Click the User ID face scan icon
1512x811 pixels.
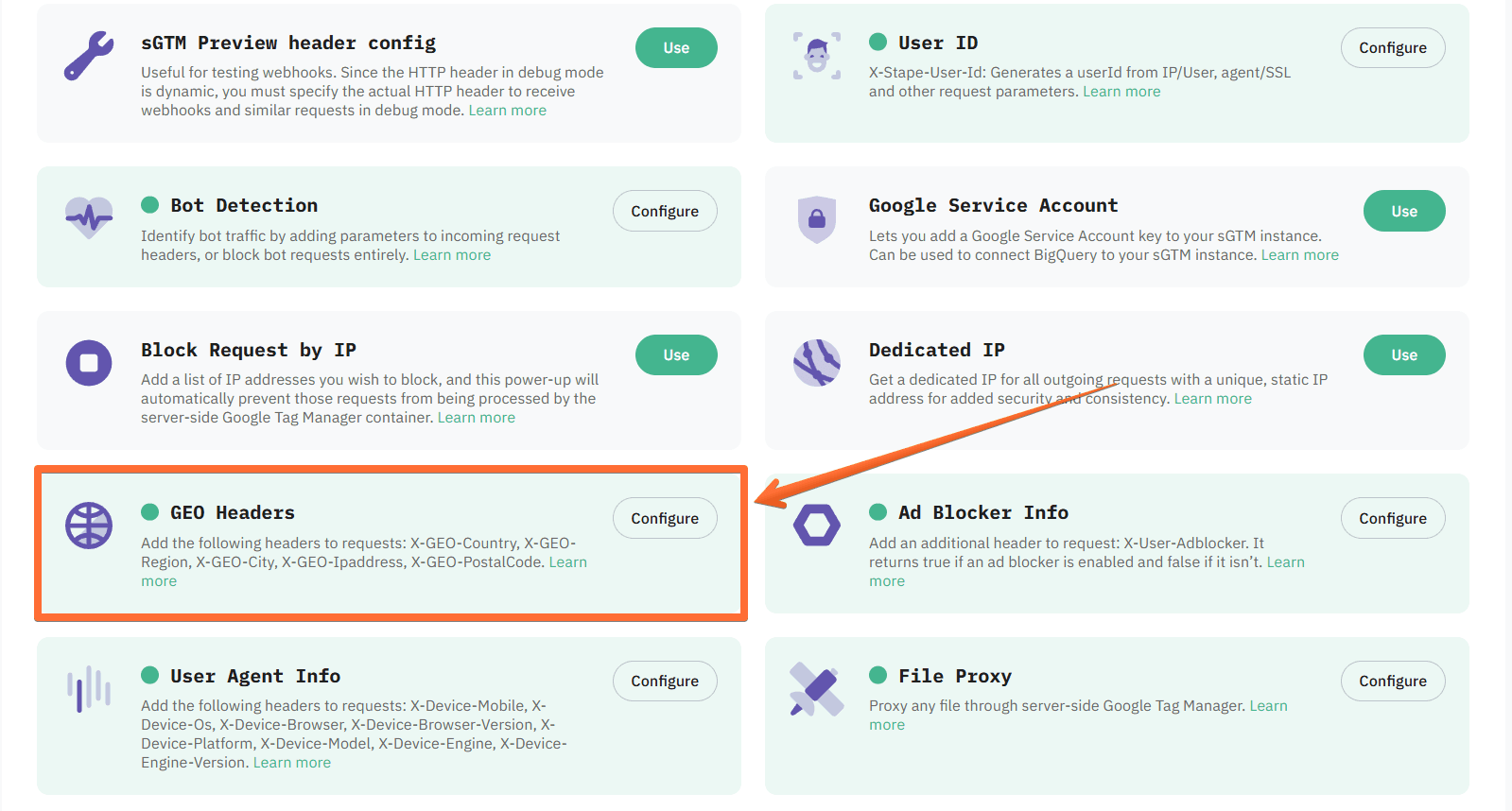tap(817, 55)
